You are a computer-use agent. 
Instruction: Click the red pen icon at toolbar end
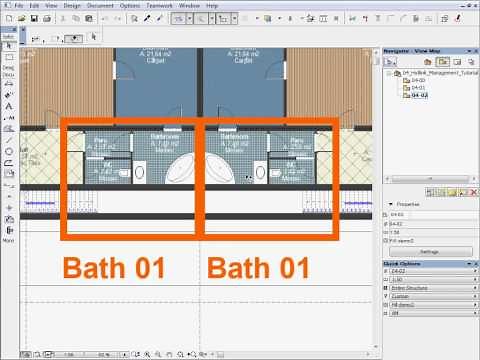click(459, 19)
